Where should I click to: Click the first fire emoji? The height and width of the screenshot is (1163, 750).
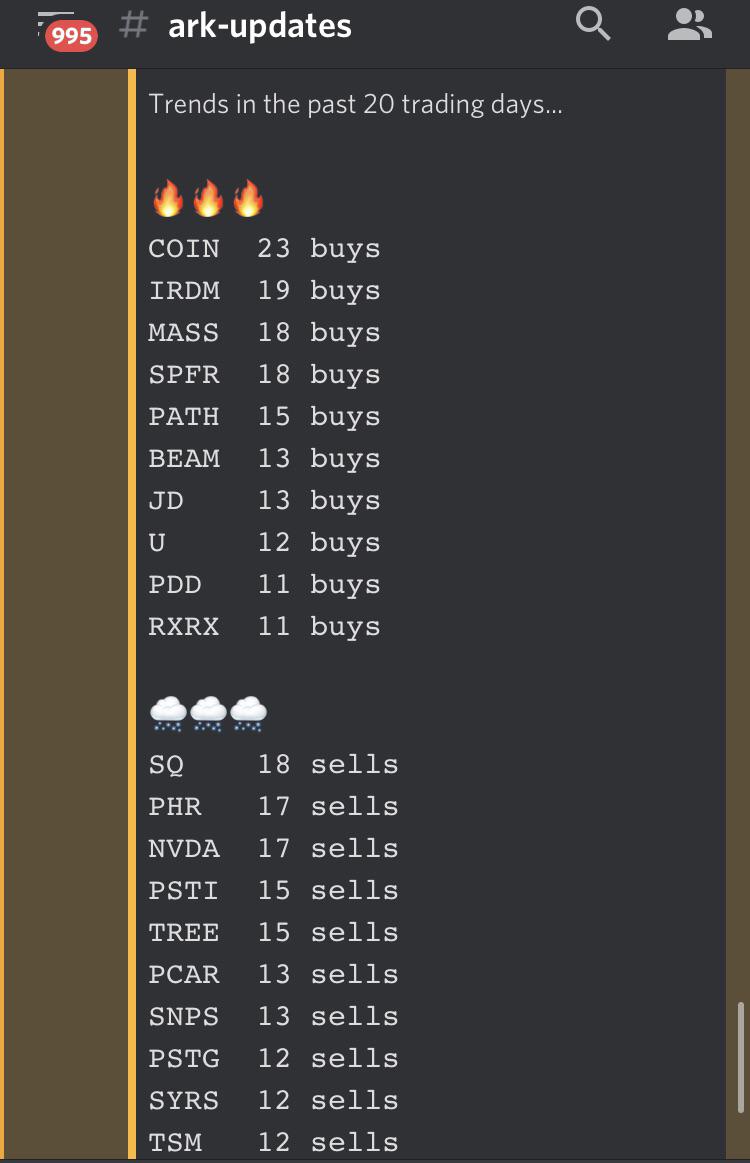click(x=167, y=199)
